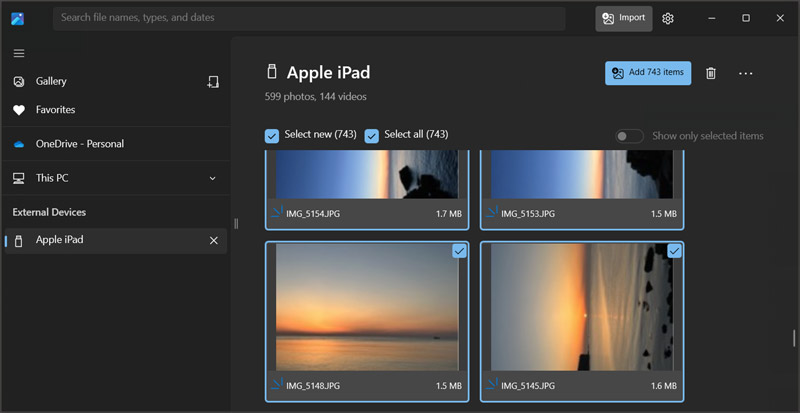Expand the This PC chevron
Viewport: 800px width, 413px height.
(x=213, y=178)
